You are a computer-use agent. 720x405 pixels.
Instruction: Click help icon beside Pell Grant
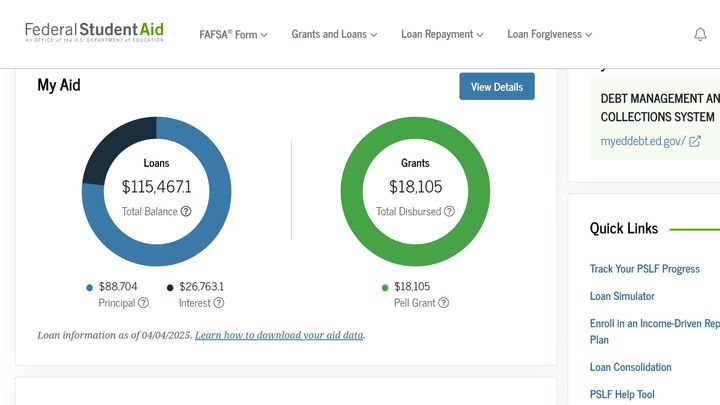pos(443,303)
